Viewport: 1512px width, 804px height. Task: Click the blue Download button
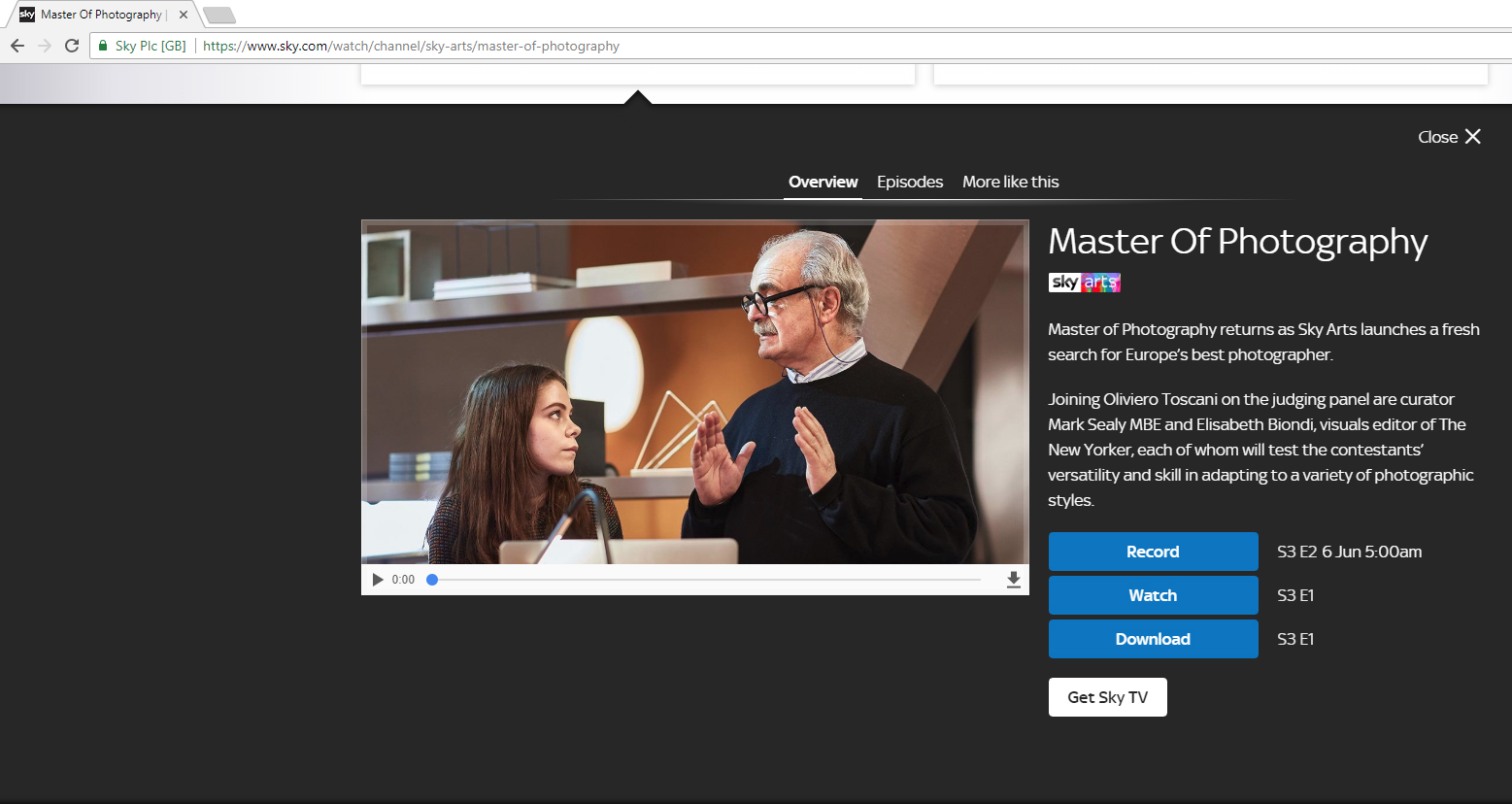(x=1153, y=639)
